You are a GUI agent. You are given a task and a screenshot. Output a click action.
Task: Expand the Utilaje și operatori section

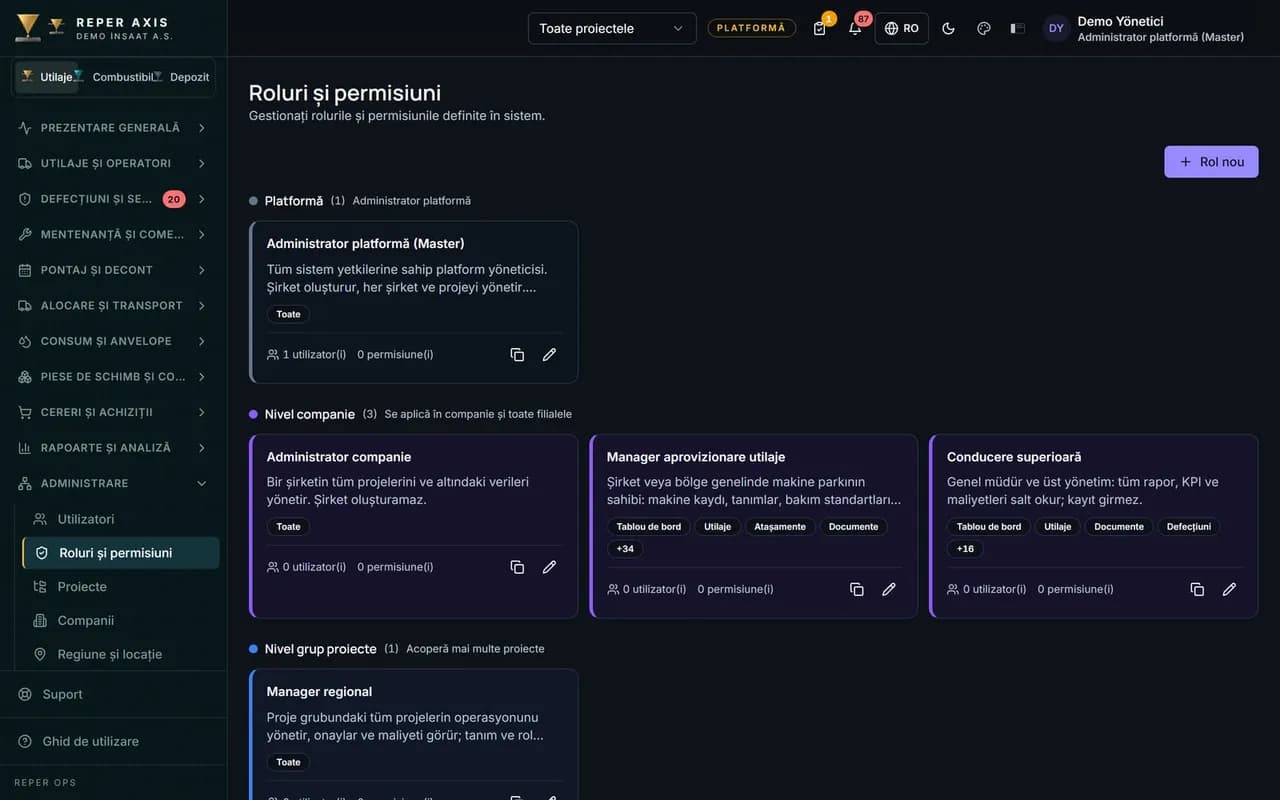coord(113,163)
